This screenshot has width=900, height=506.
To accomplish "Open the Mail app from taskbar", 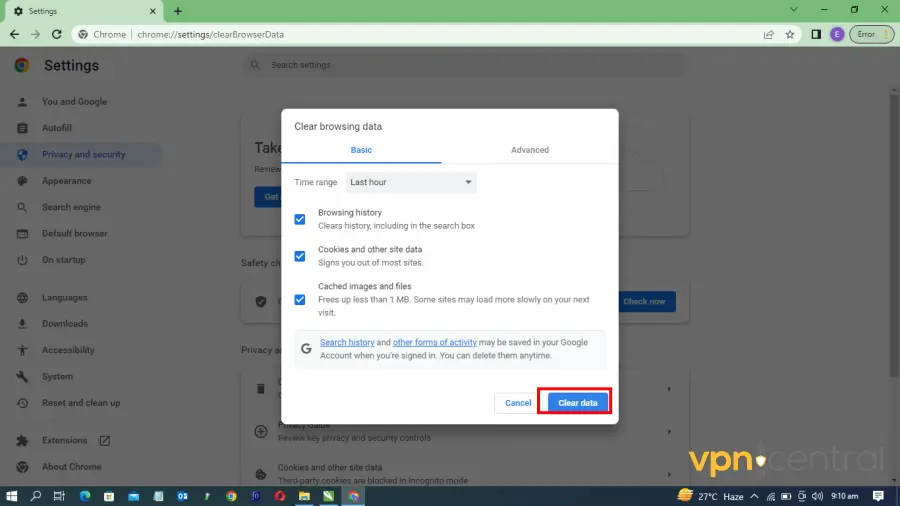I will click(134, 496).
